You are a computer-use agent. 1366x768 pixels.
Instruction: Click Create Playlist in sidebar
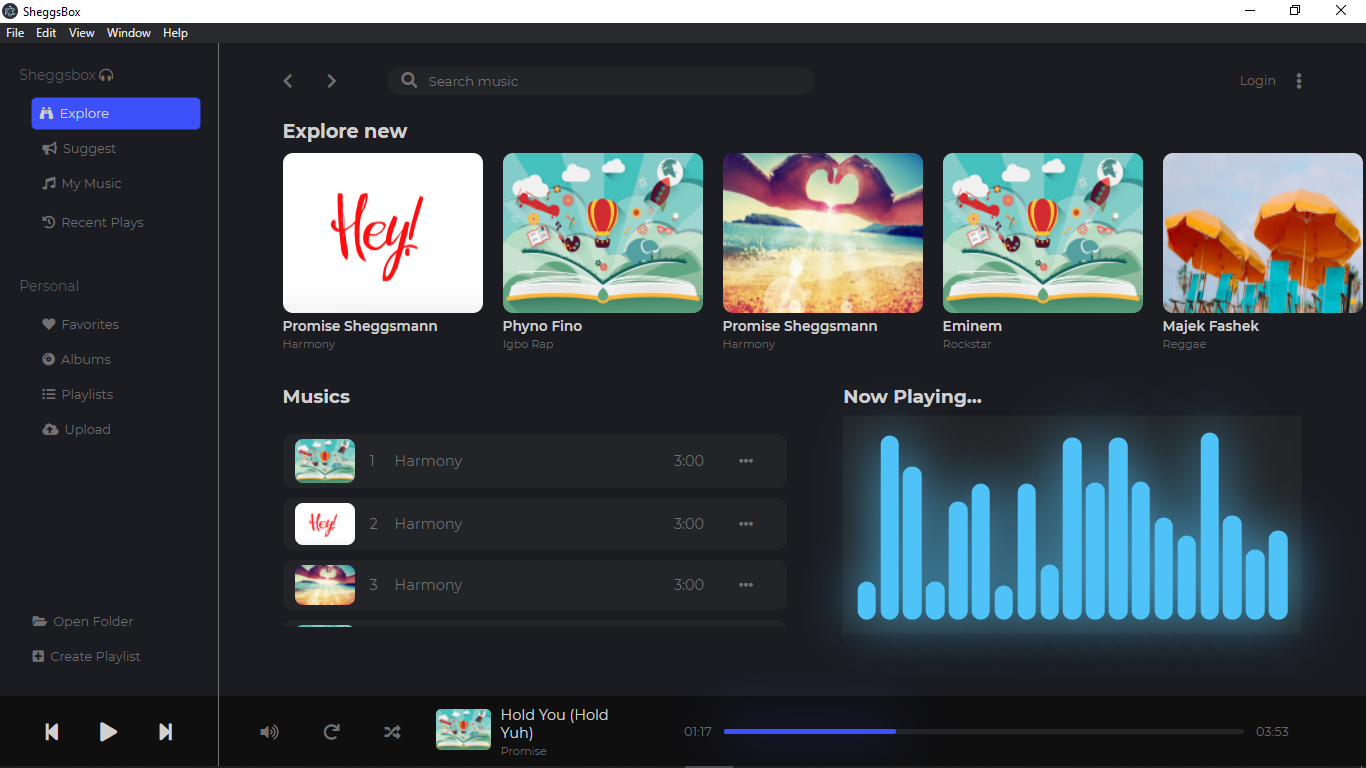86,656
